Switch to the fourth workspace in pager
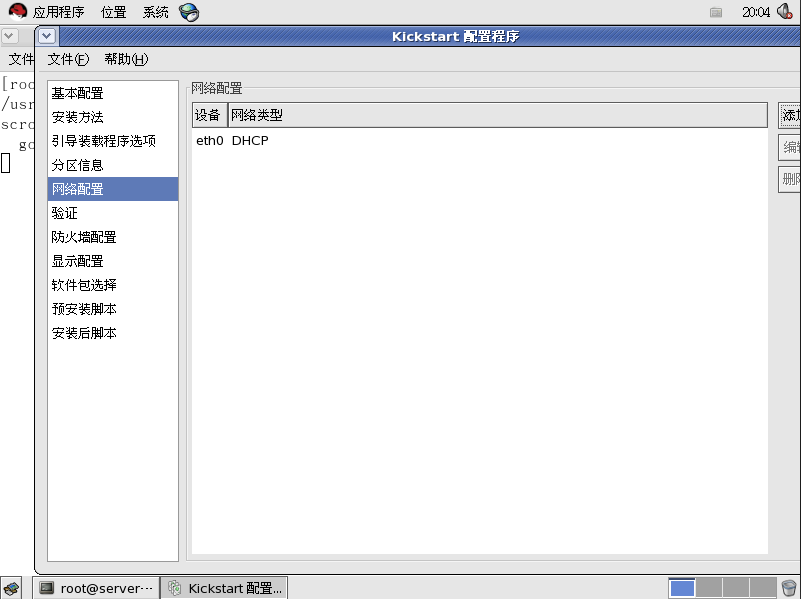This screenshot has width=801, height=599. (x=763, y=588)
